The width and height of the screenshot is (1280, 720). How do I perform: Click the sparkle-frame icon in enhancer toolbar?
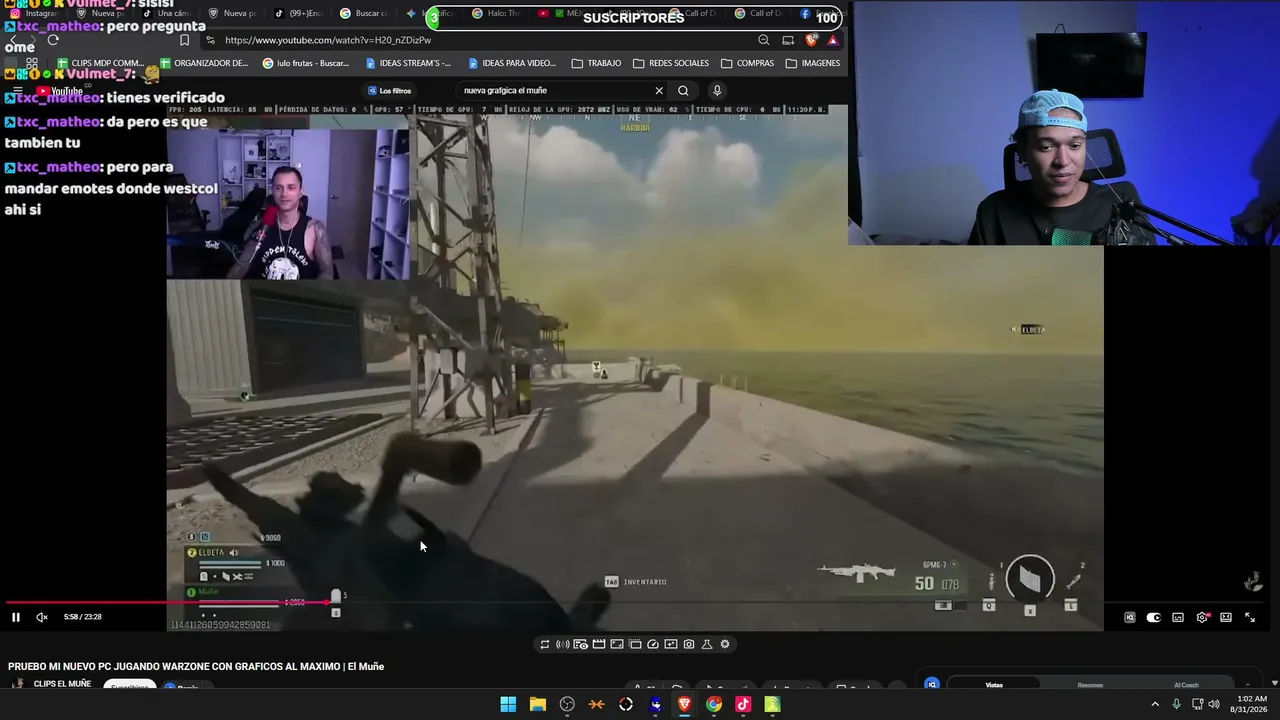tap(671, 644)
